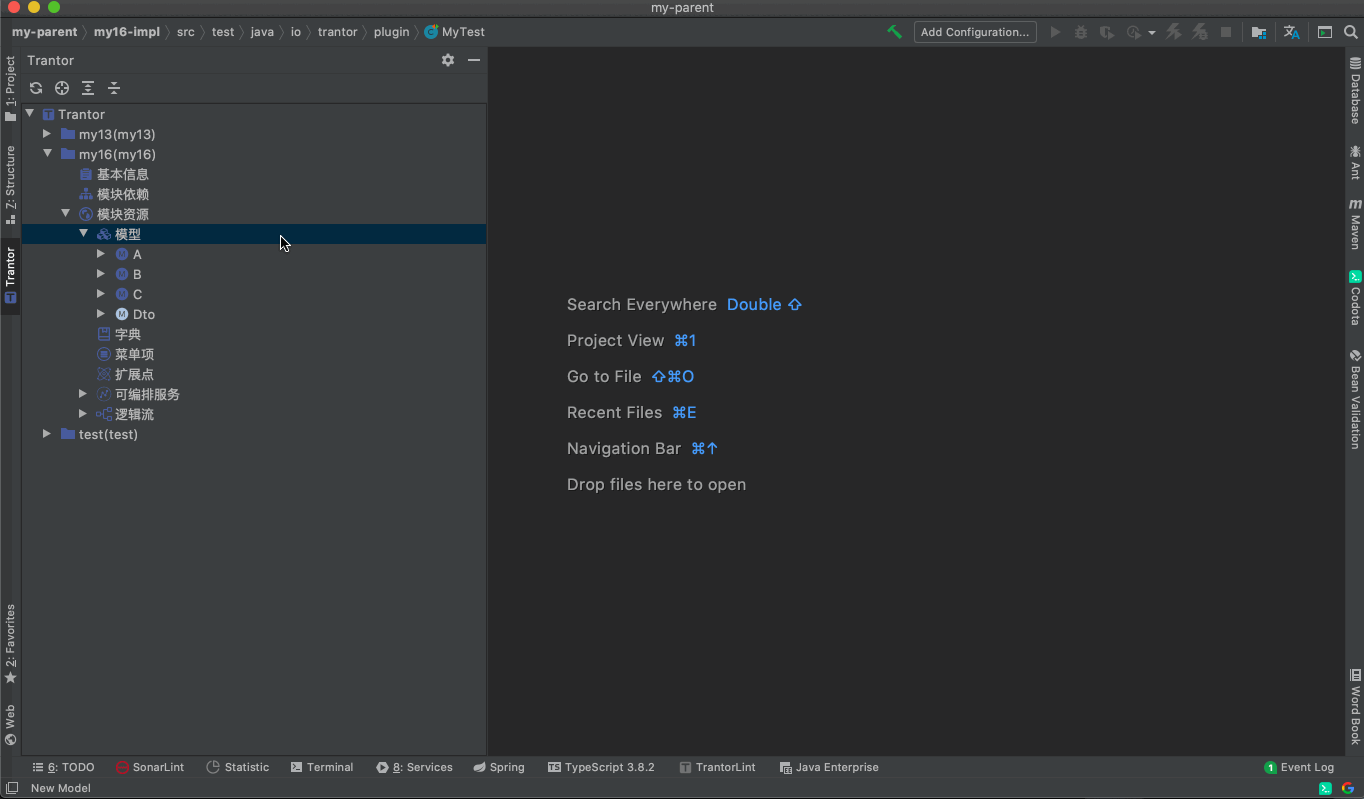1364x799 pixels.
Task: Expand the 可编排服务 node arrow
Action: [x=83, y=394]
